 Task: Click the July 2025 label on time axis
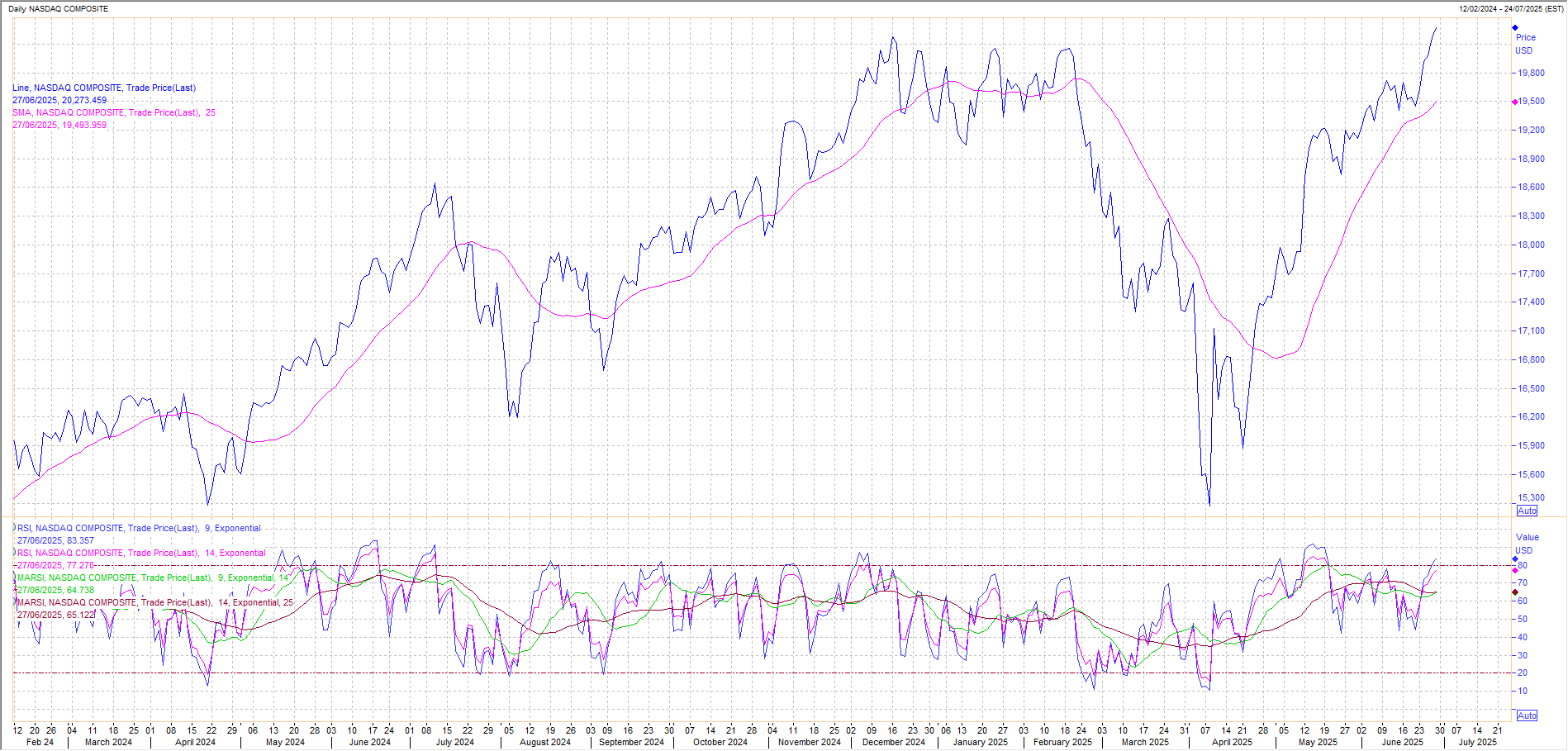(1477, 742)
